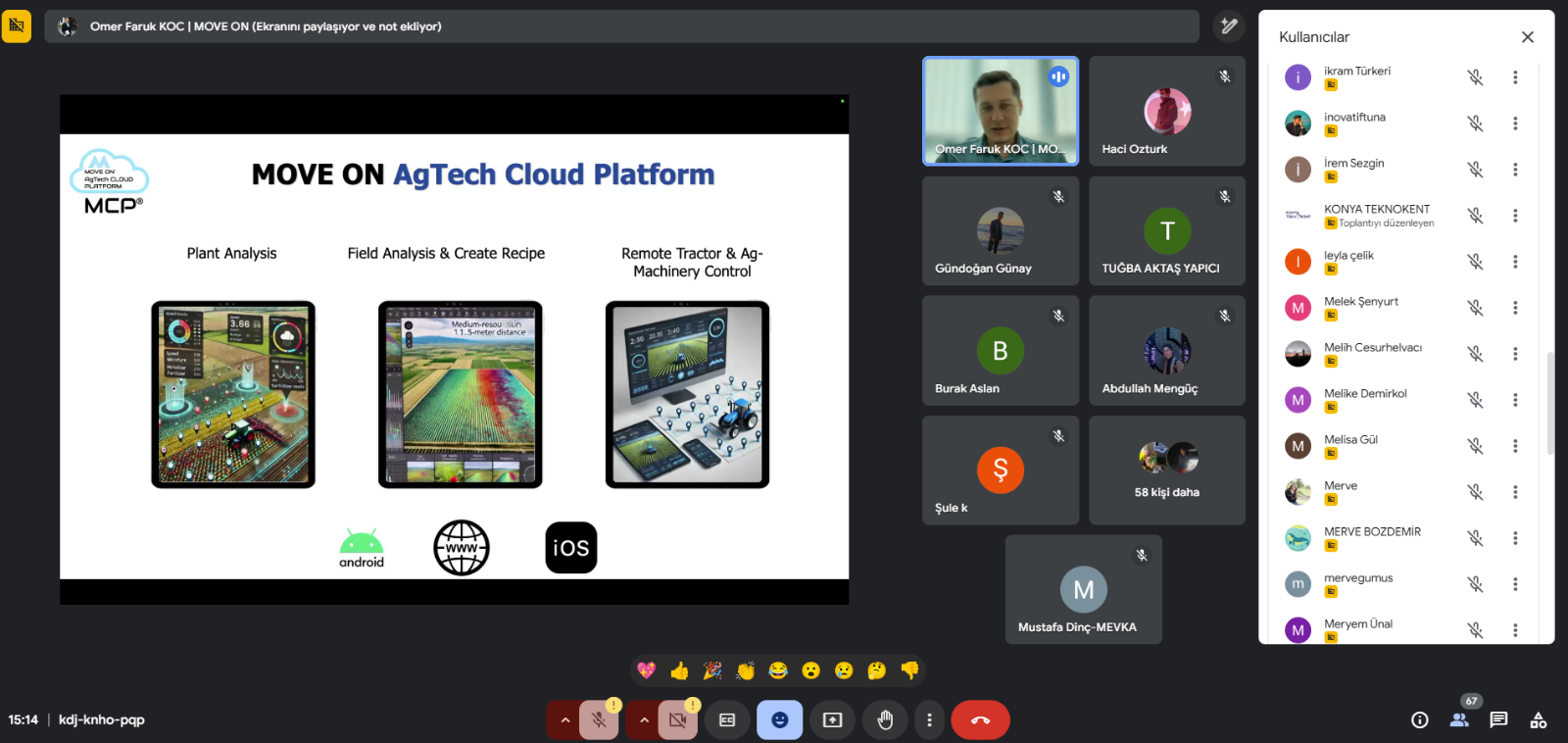Viewport: 1568px width, 743px height.
Task: Click the yellow presentation icon at top left
Action: (x=17, y=26)
